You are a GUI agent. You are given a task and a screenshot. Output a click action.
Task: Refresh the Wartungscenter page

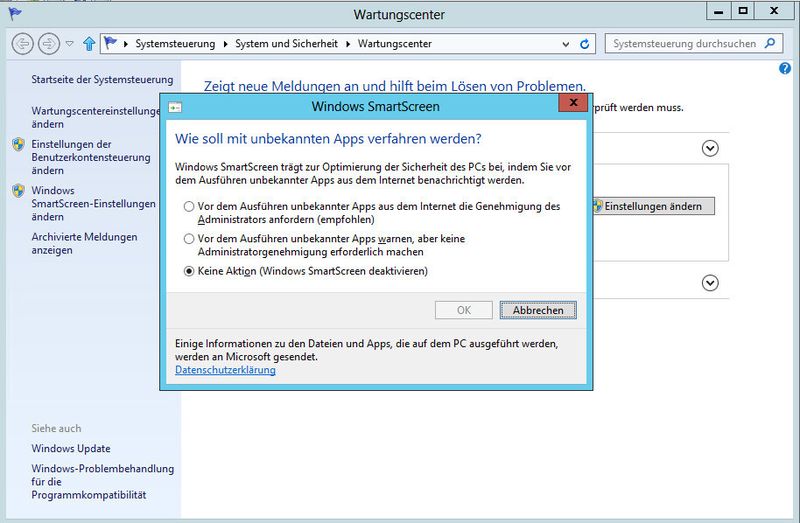click(x=585, y=44)
